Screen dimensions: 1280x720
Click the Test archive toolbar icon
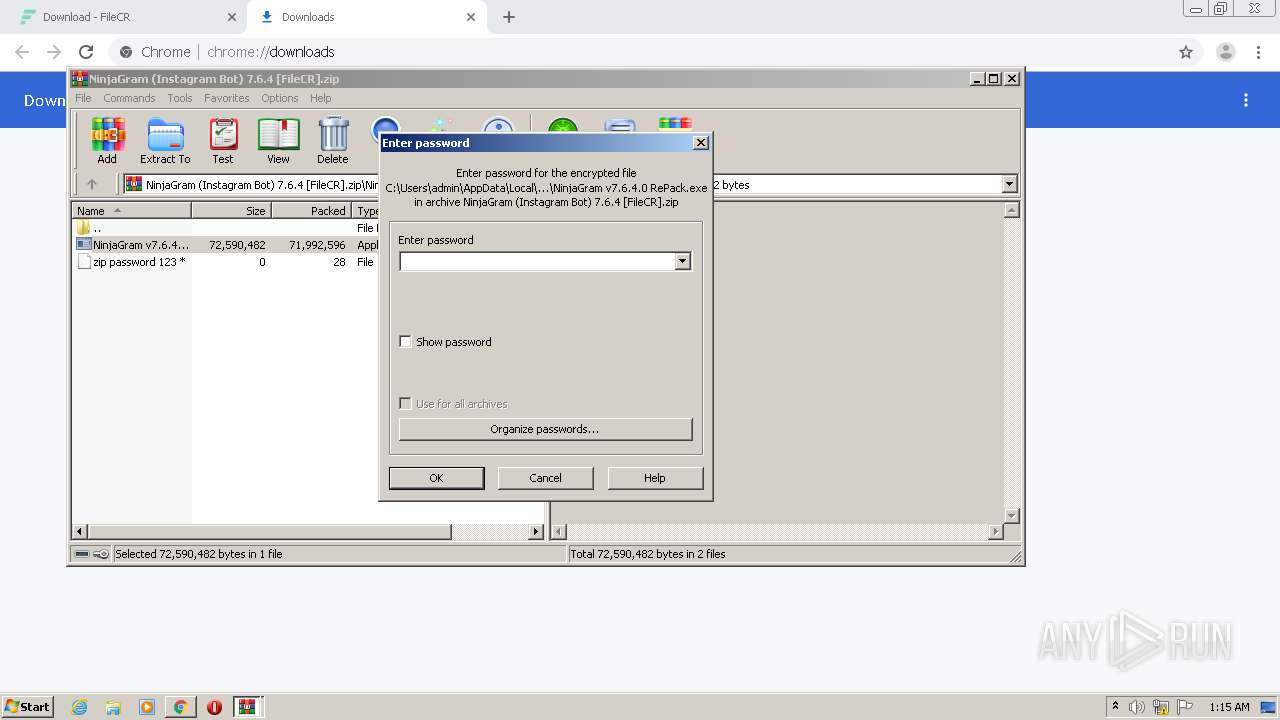222,141
